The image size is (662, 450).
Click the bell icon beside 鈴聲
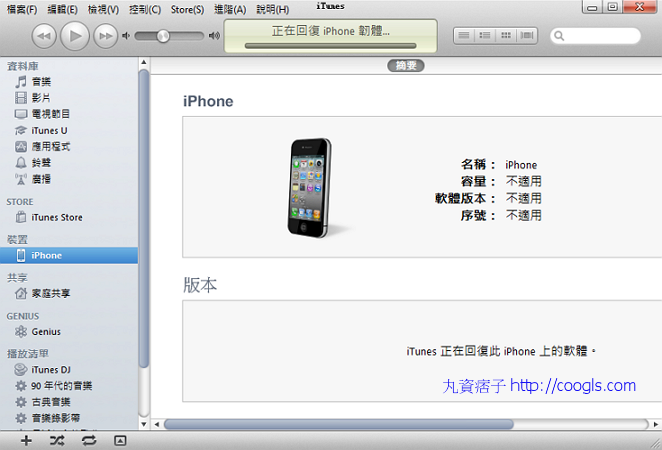(21, 163)
